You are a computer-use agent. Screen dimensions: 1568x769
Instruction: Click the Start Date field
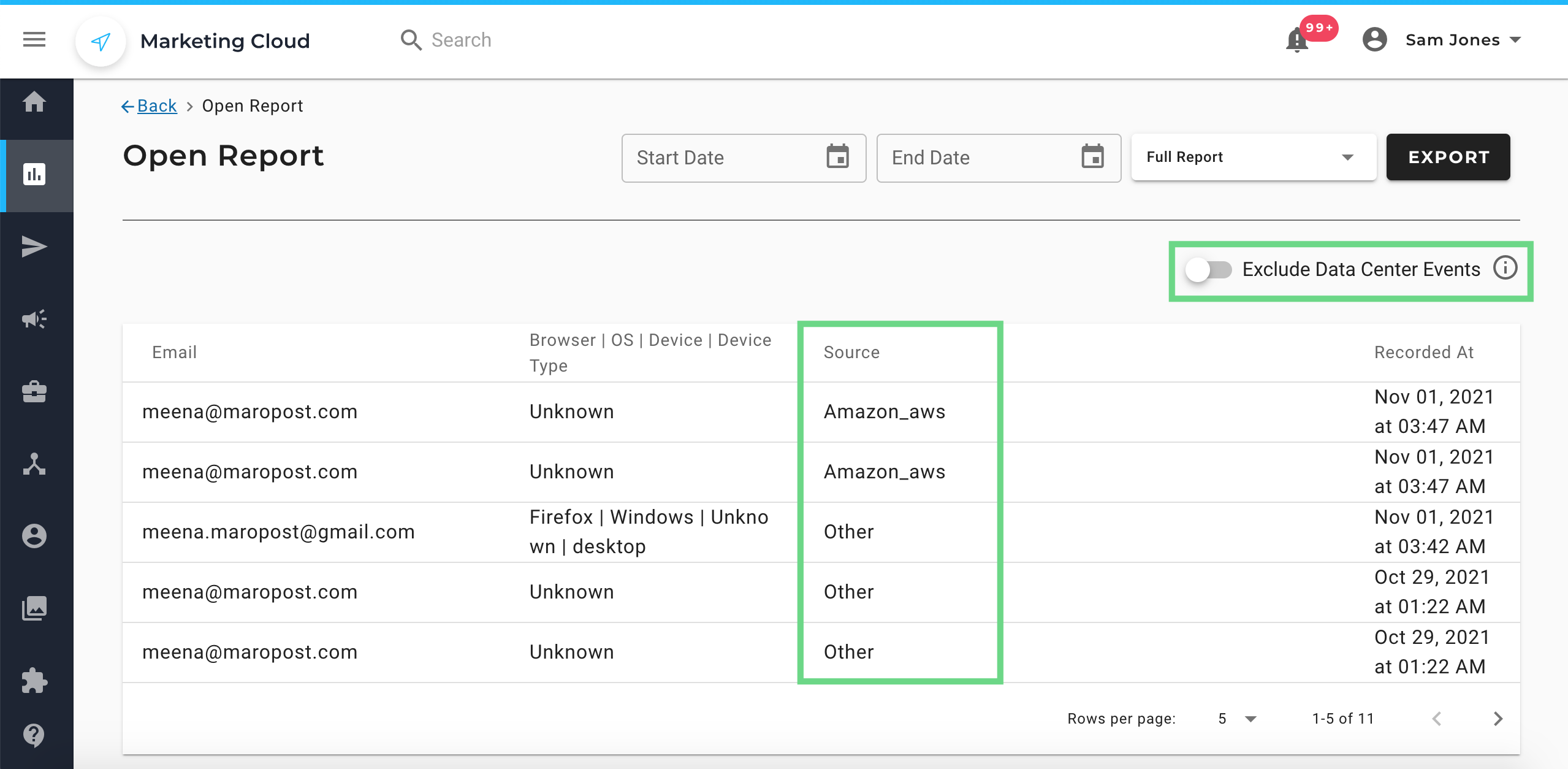744,158
